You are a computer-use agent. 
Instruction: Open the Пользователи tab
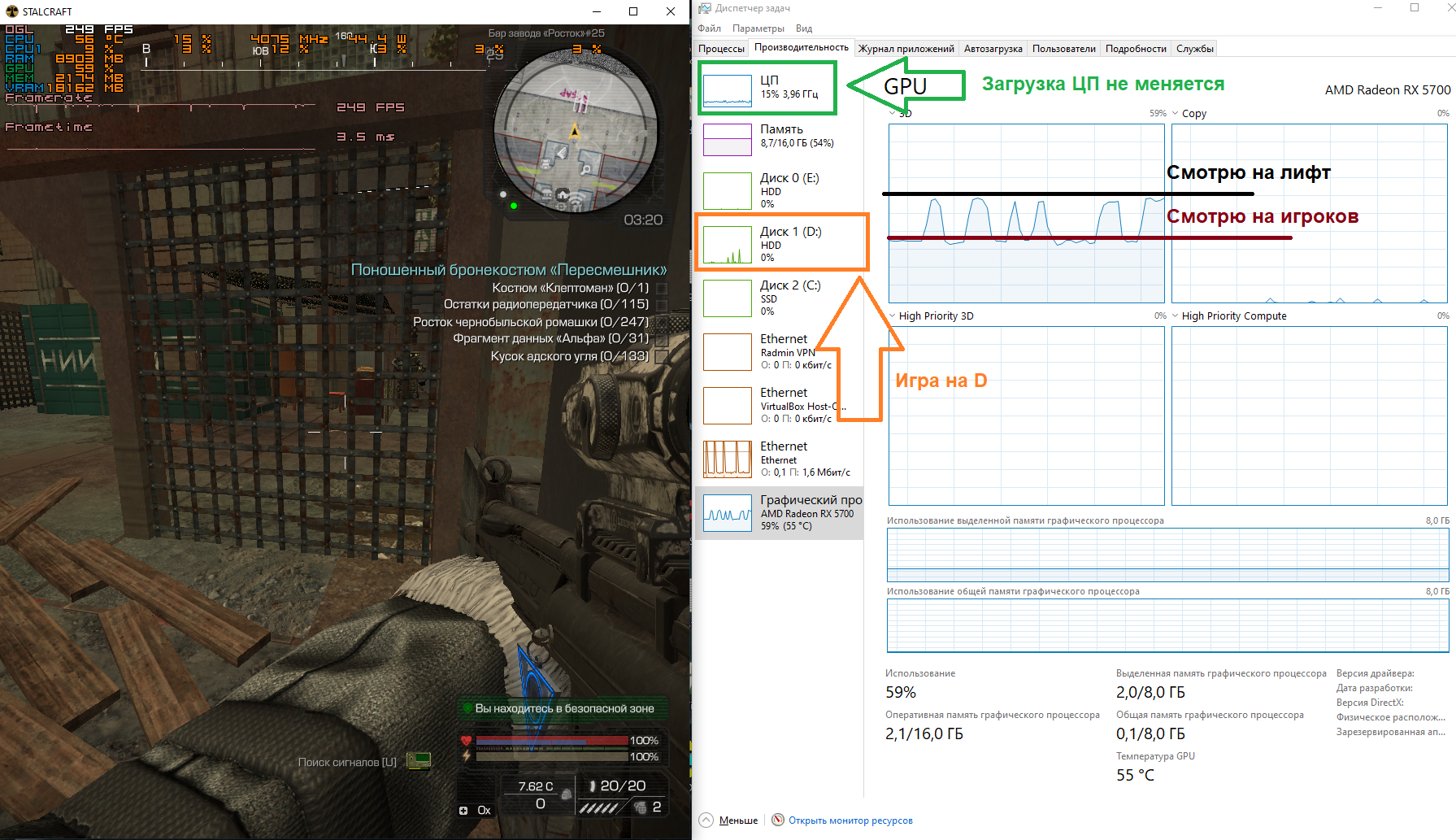(1063, 49)
